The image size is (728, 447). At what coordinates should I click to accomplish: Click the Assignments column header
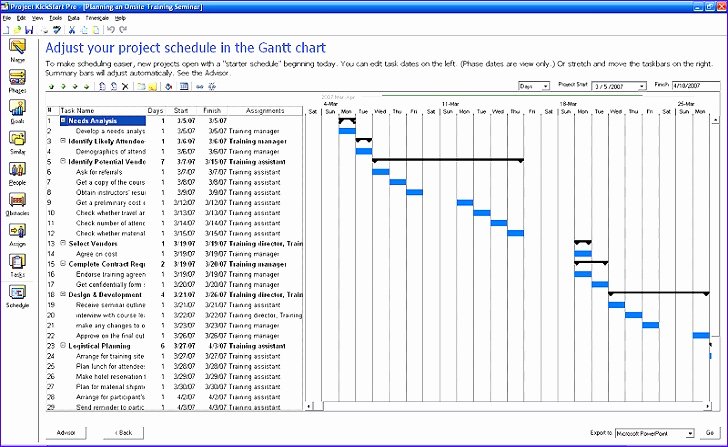point(265,110)
